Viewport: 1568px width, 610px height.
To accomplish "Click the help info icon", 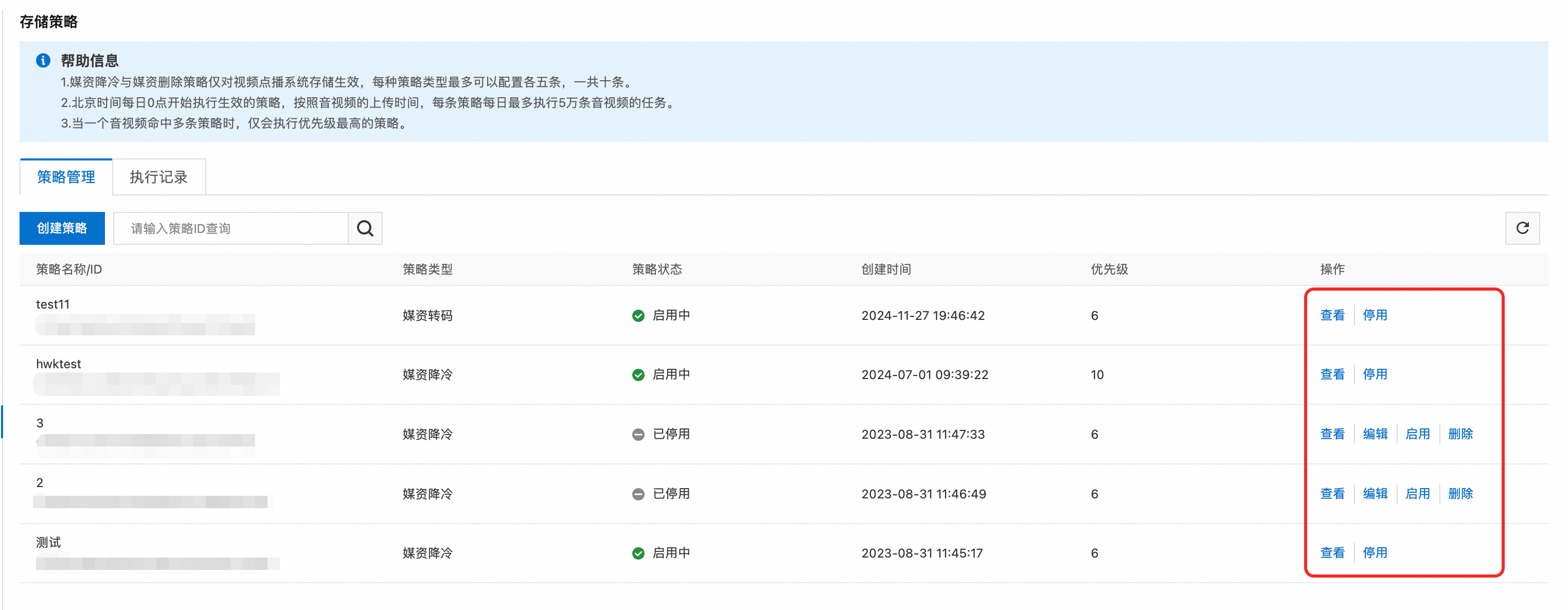I will click(x=43, y=60).
